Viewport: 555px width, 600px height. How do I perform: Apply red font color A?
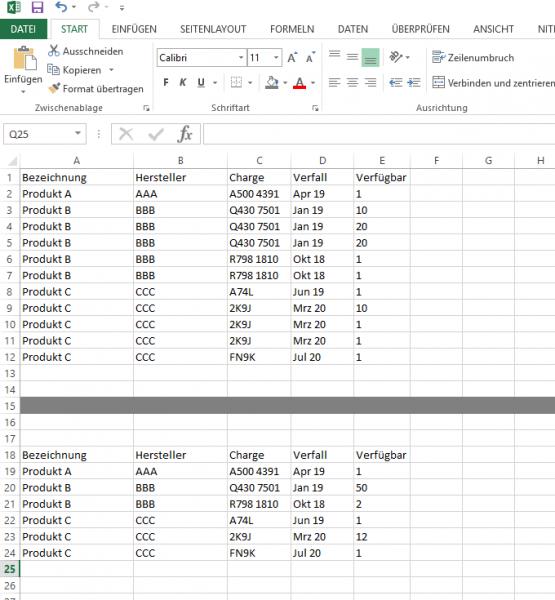coord(300,83)
